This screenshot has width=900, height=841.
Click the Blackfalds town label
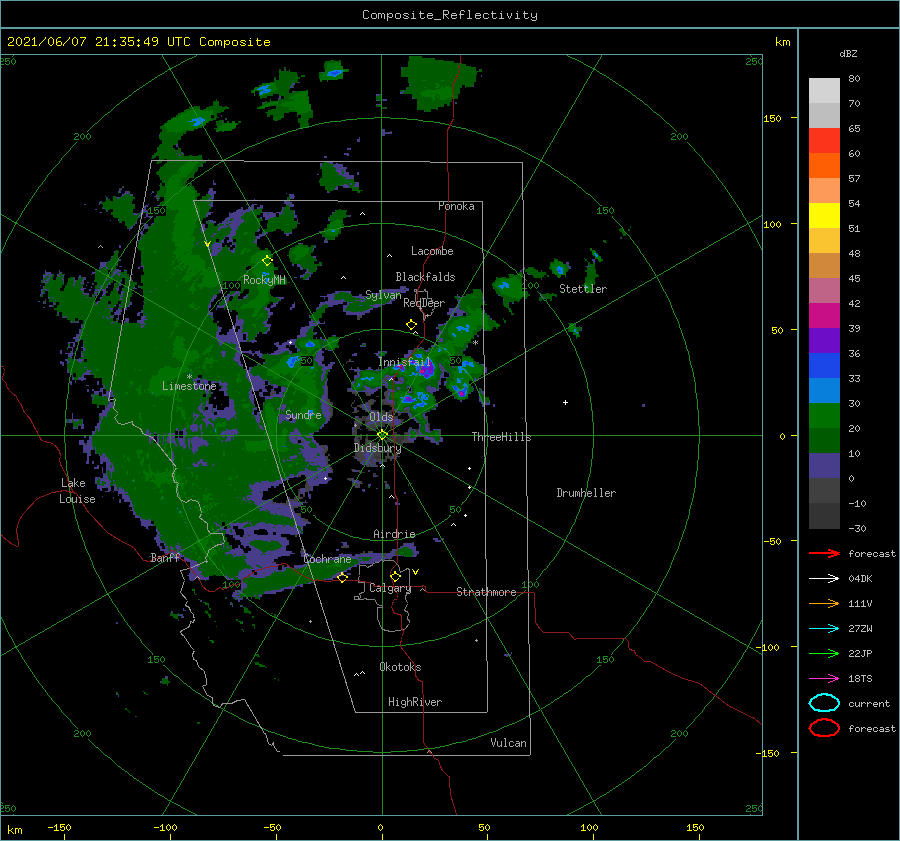pyautogui.click(x=425, y=277)
